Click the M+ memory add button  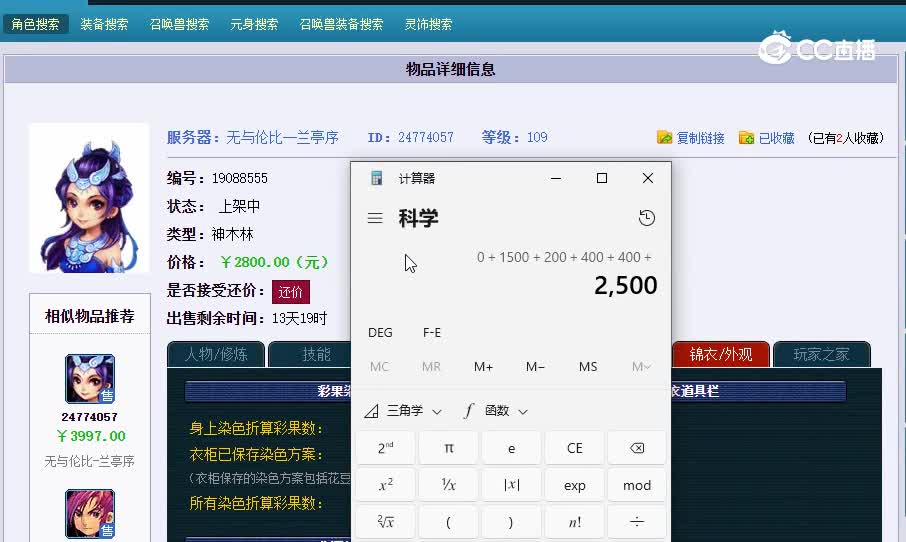(483, 366)
